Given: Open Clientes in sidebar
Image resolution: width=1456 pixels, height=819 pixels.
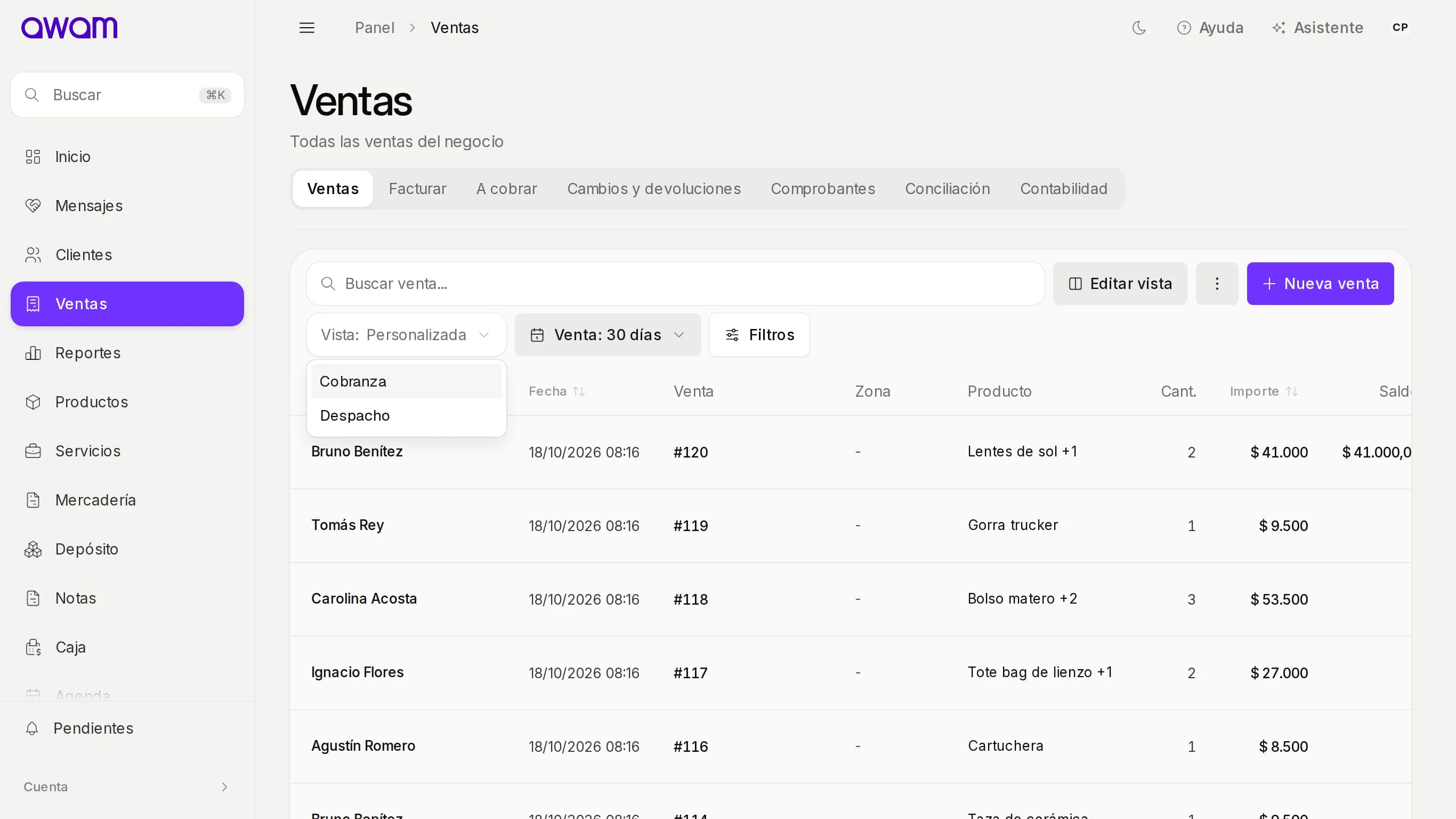Looking at the screenshot, I should pos(127,255).
